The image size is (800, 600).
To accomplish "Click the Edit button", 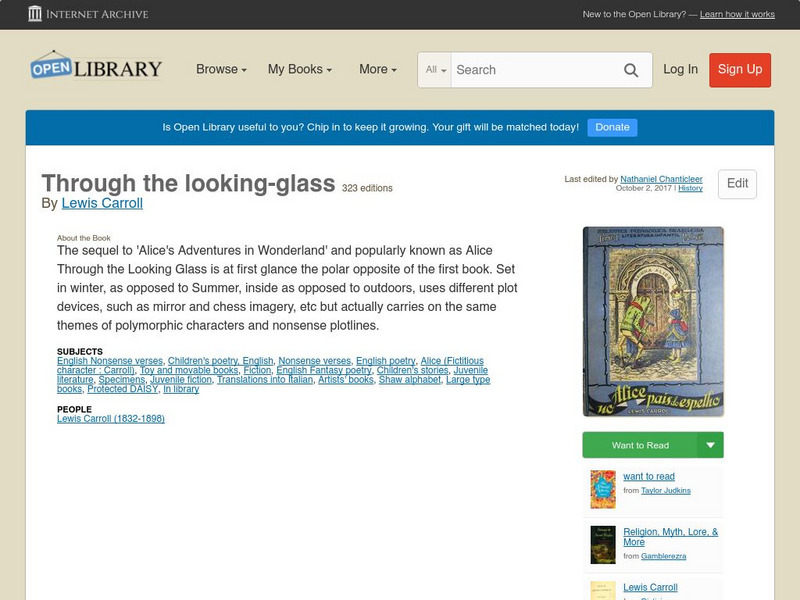I will pyautogui.click(x=737, y=184).
